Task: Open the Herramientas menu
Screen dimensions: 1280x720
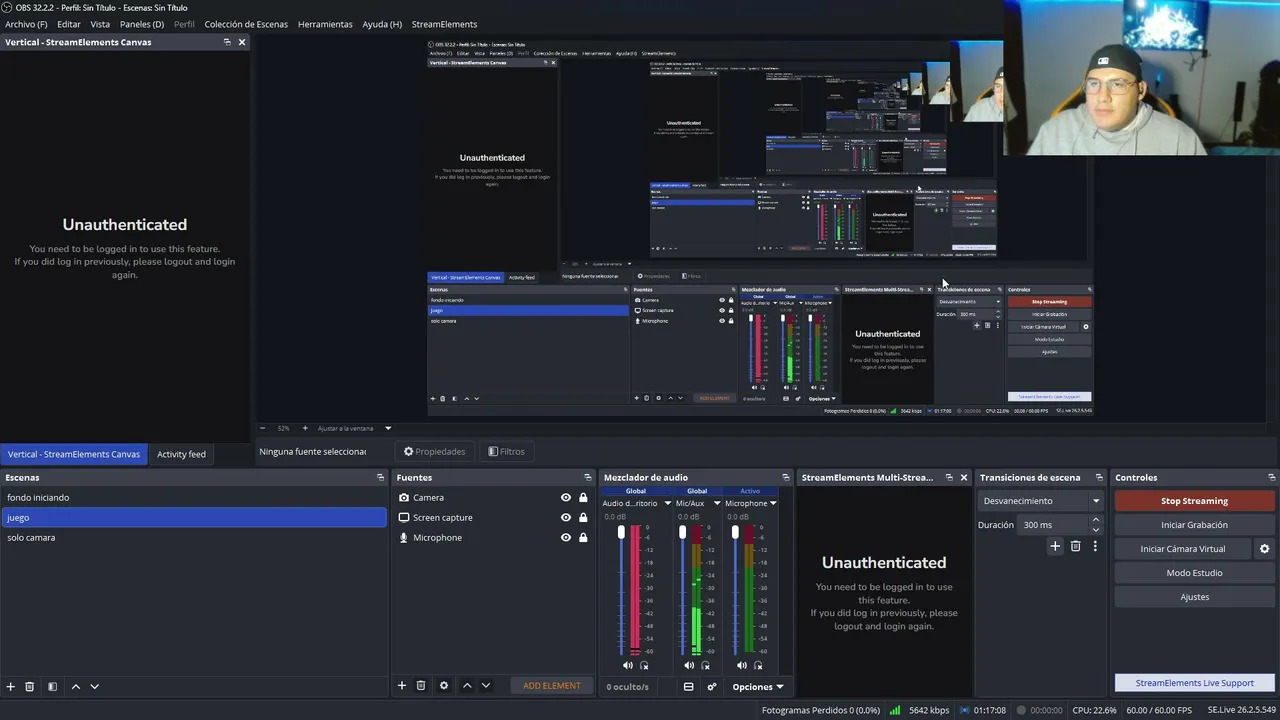Action: click(x=325, y=24)
